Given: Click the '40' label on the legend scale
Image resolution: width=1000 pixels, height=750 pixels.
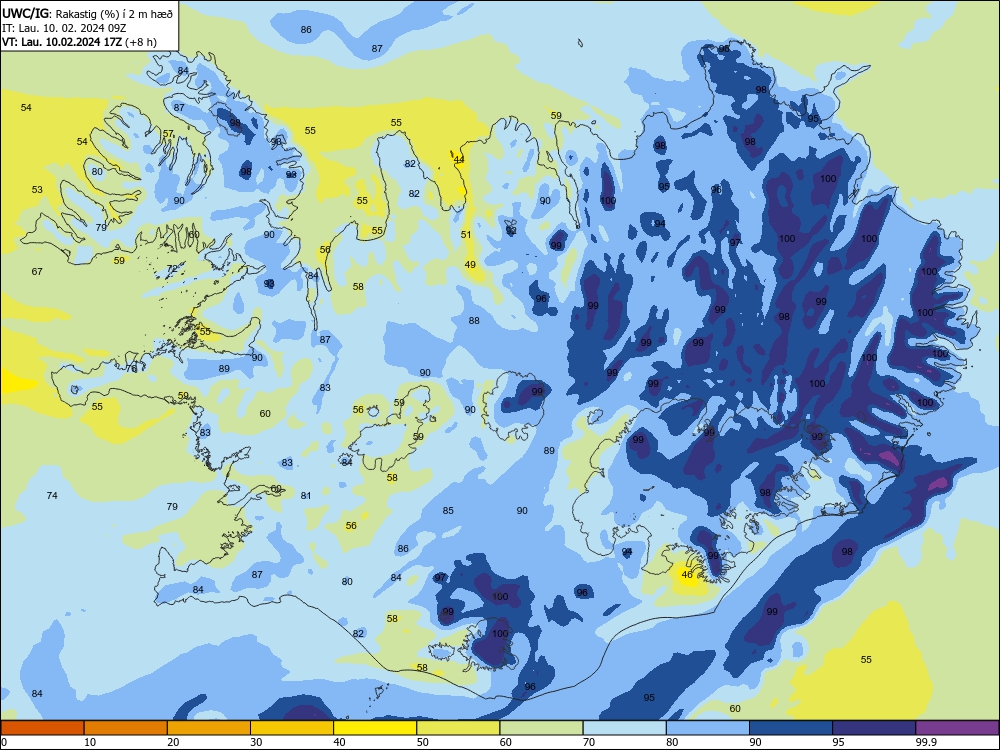Looking at the screenshot, I should click(x=340, y=742).
